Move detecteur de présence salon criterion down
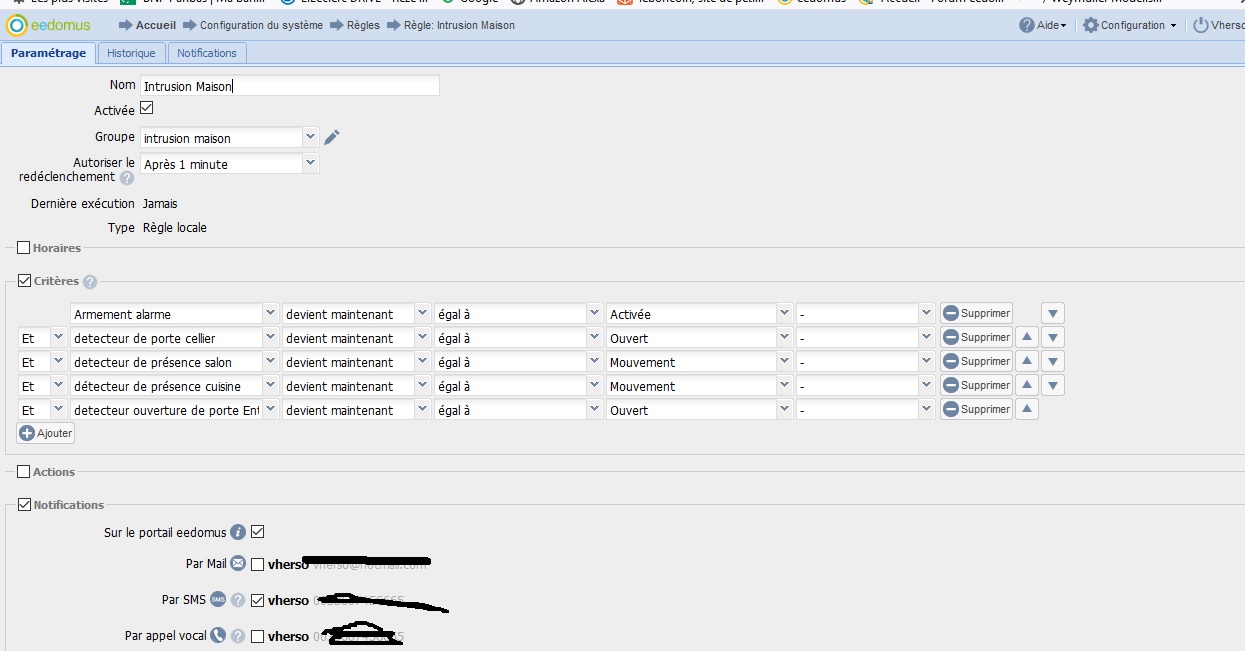Image resolution: width=1245 pixels, height=651 pixels. tap(1052, 361)
